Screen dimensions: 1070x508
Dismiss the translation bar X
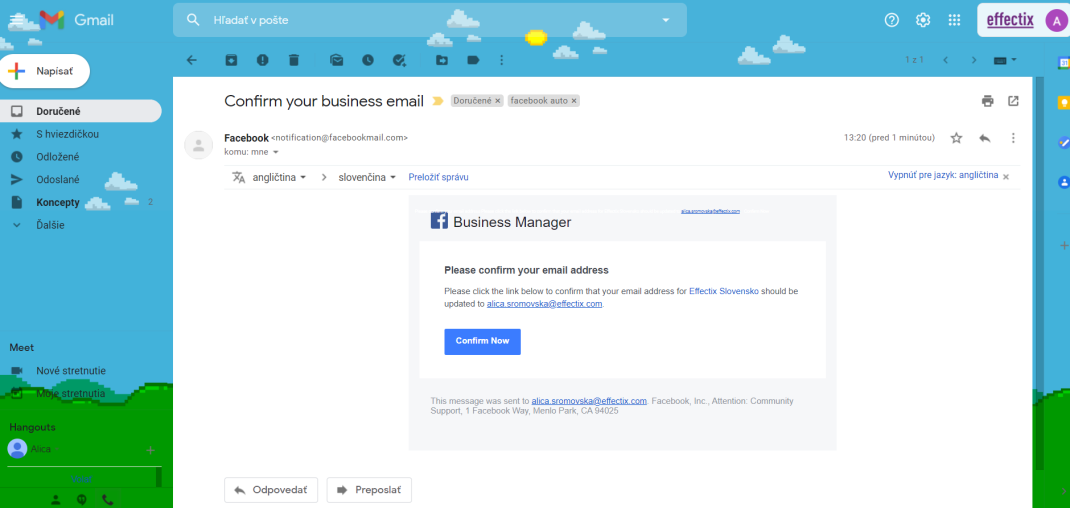click(x=1006, y=176)
